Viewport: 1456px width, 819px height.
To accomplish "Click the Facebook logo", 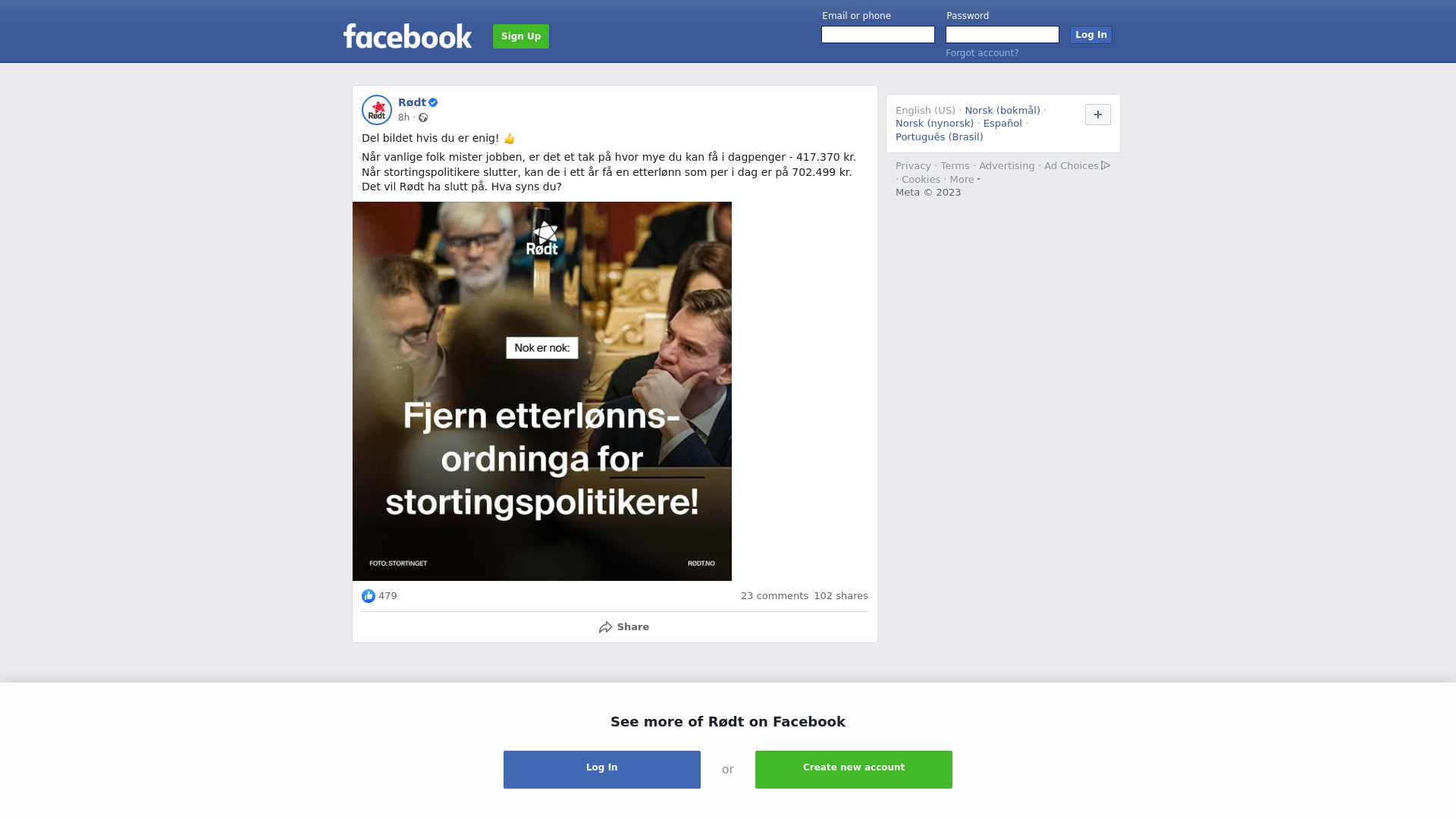I will point(407,36).
